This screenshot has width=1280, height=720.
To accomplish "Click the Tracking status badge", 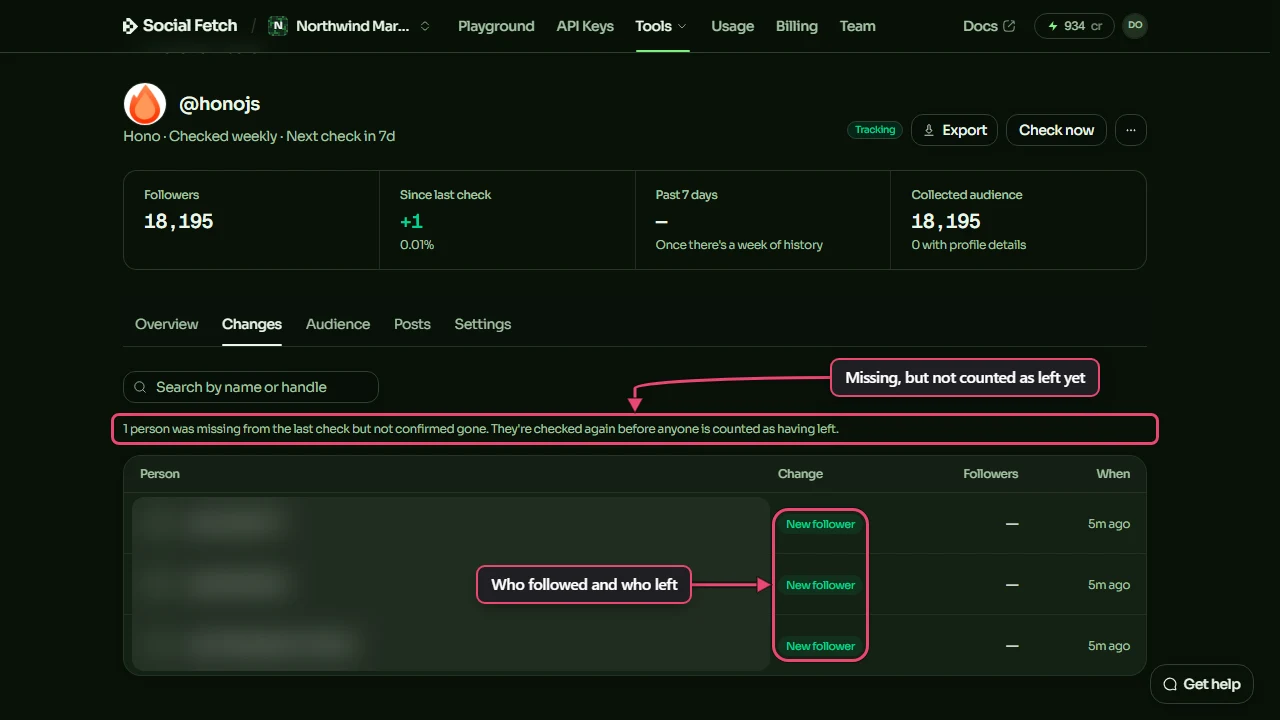I will [875, 130].
